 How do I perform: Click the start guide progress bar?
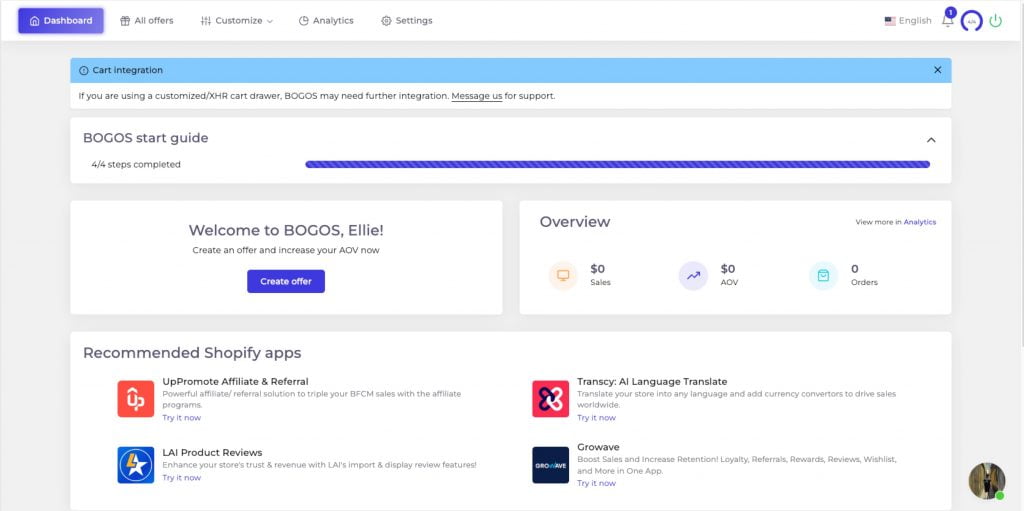tap(617, 164)
